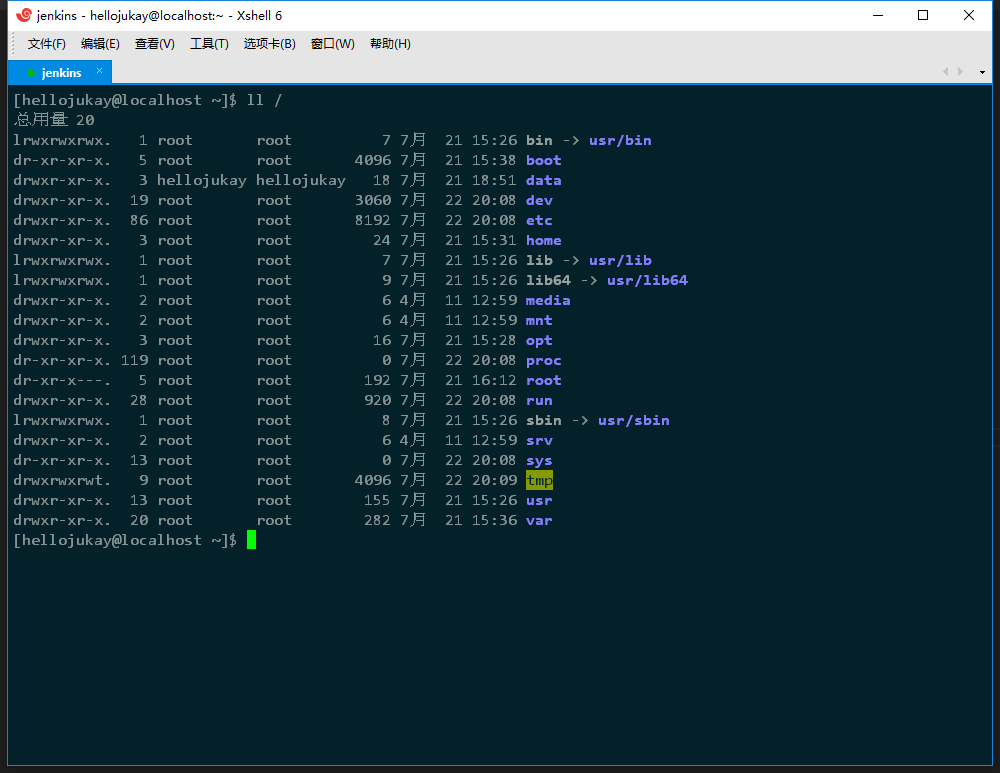This screenshot has height=773, width=1000.
Task: Open the 查看(V) menu
Action: tap(155, 44)
